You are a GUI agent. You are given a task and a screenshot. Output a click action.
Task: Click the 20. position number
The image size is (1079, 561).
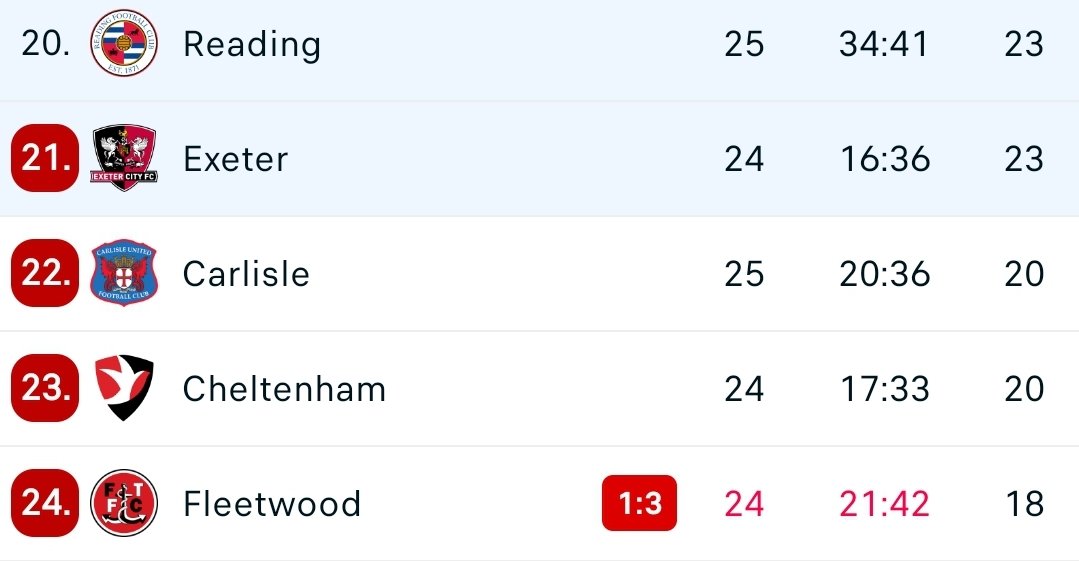coord(45,43)
